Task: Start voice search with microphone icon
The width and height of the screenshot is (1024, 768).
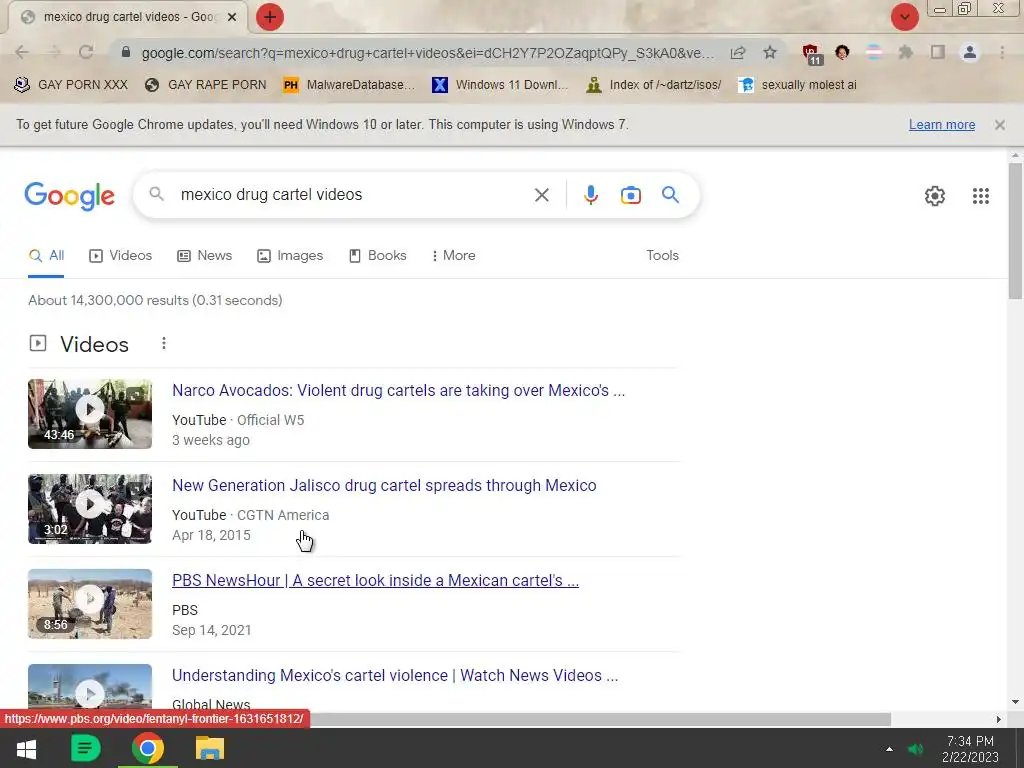Action: (590, 195)
